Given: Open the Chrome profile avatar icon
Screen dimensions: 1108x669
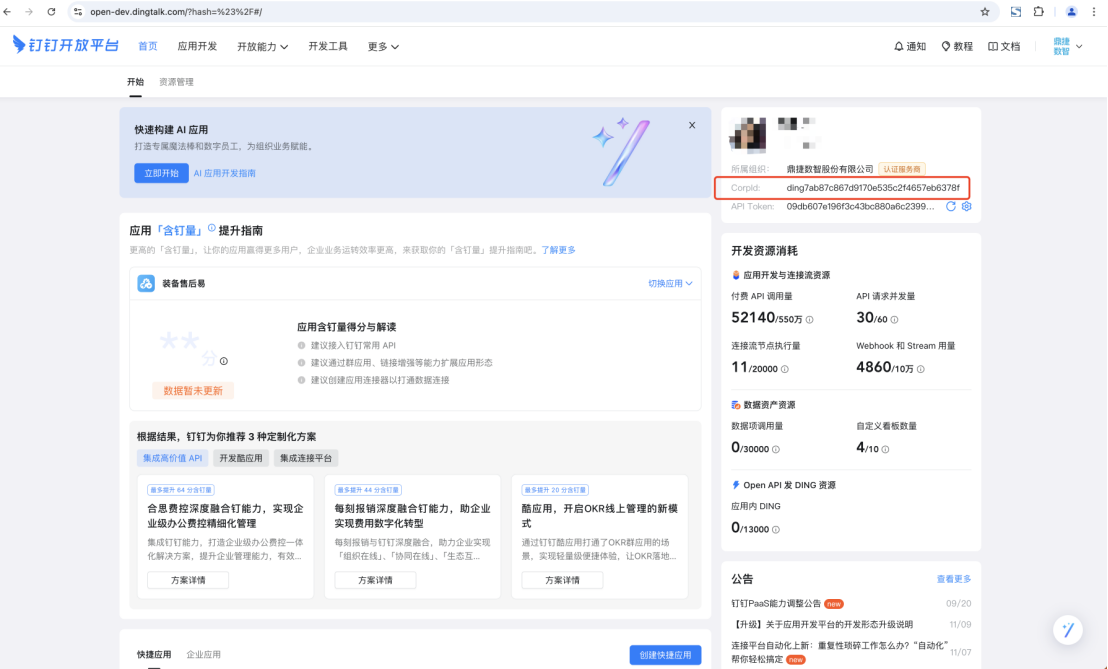Looking at the screenshot, I should (1071, 11).
